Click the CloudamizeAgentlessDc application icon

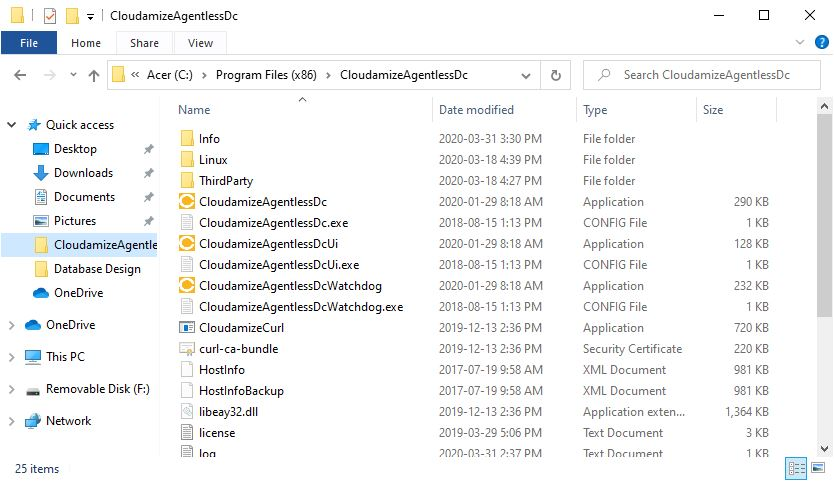(x=186, y=202)
